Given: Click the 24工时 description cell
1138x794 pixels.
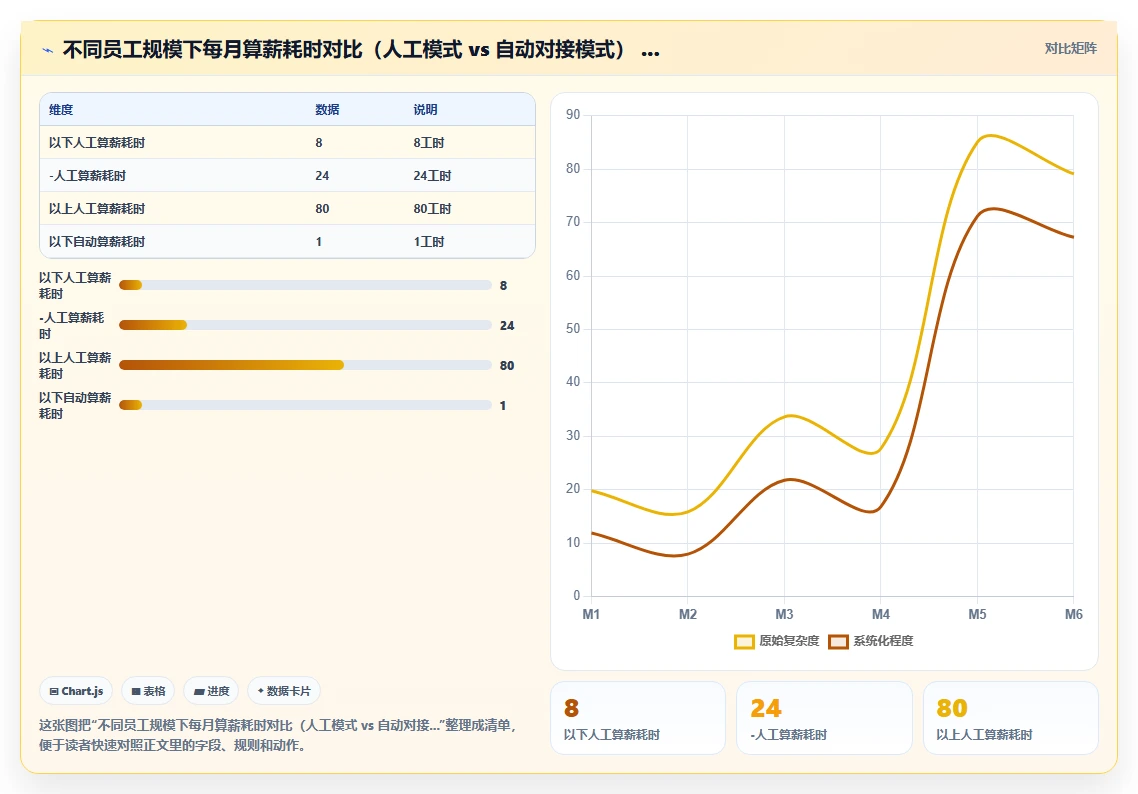Looking at the screenshot, I should pyautogui.click(x=433, y=176).
